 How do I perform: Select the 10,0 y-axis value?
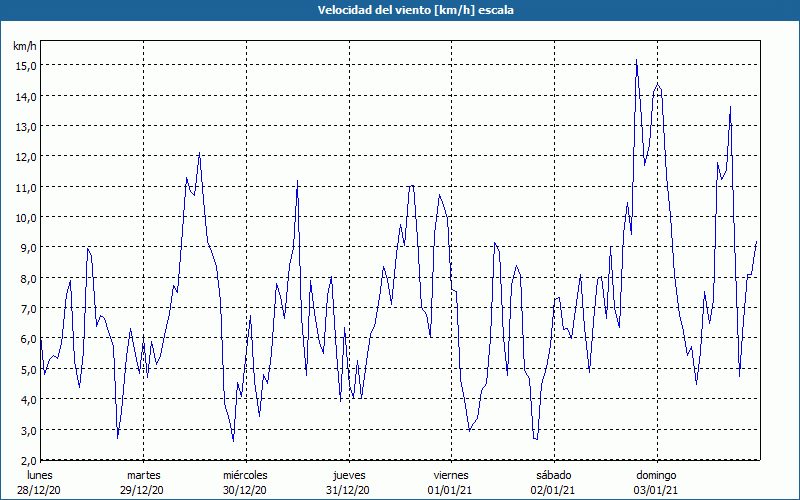(26, 217)
